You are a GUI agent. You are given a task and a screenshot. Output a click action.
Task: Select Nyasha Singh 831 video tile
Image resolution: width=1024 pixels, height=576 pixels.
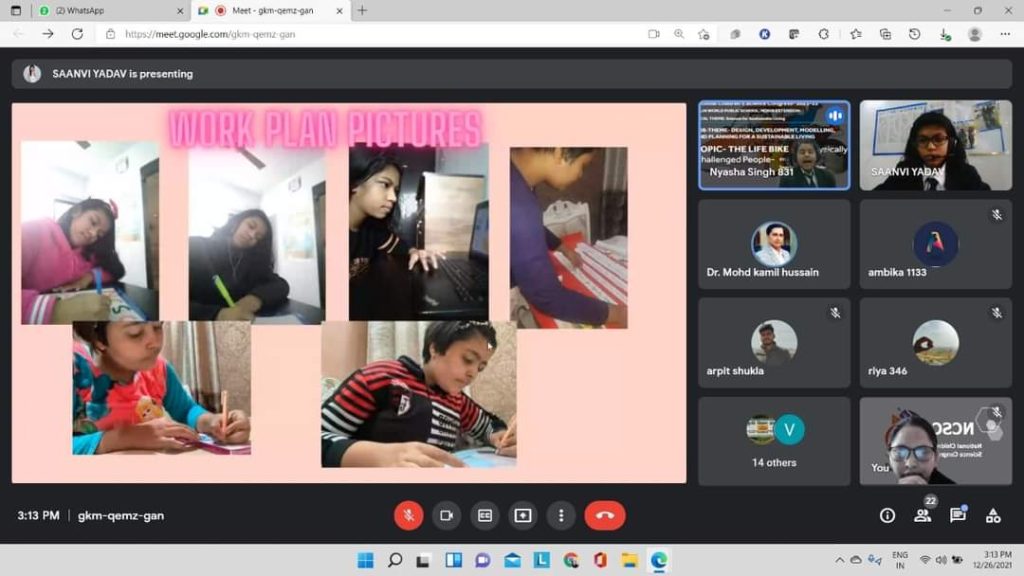[x=774, y=145]
